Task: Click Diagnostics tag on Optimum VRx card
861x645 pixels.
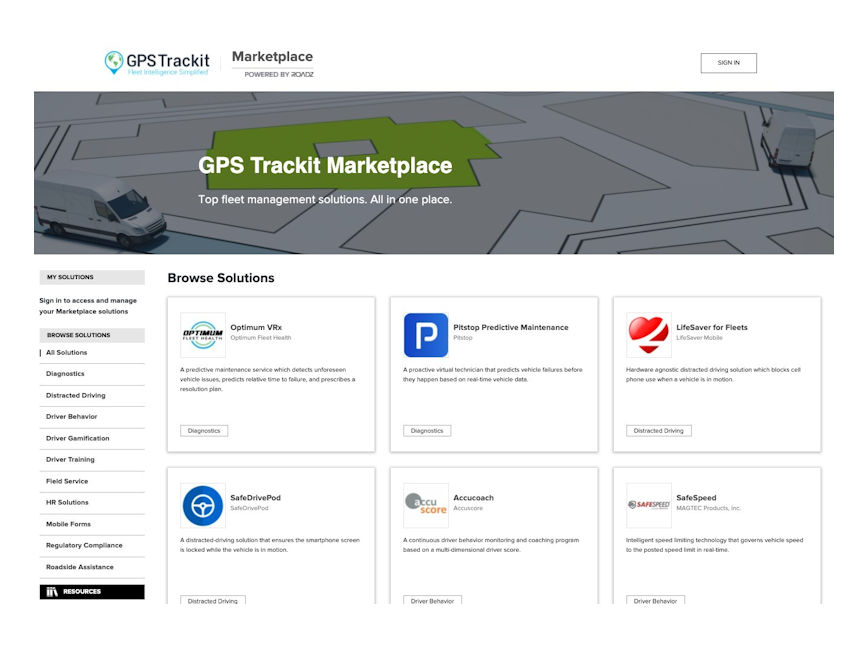Action: (x=204, y=431)
